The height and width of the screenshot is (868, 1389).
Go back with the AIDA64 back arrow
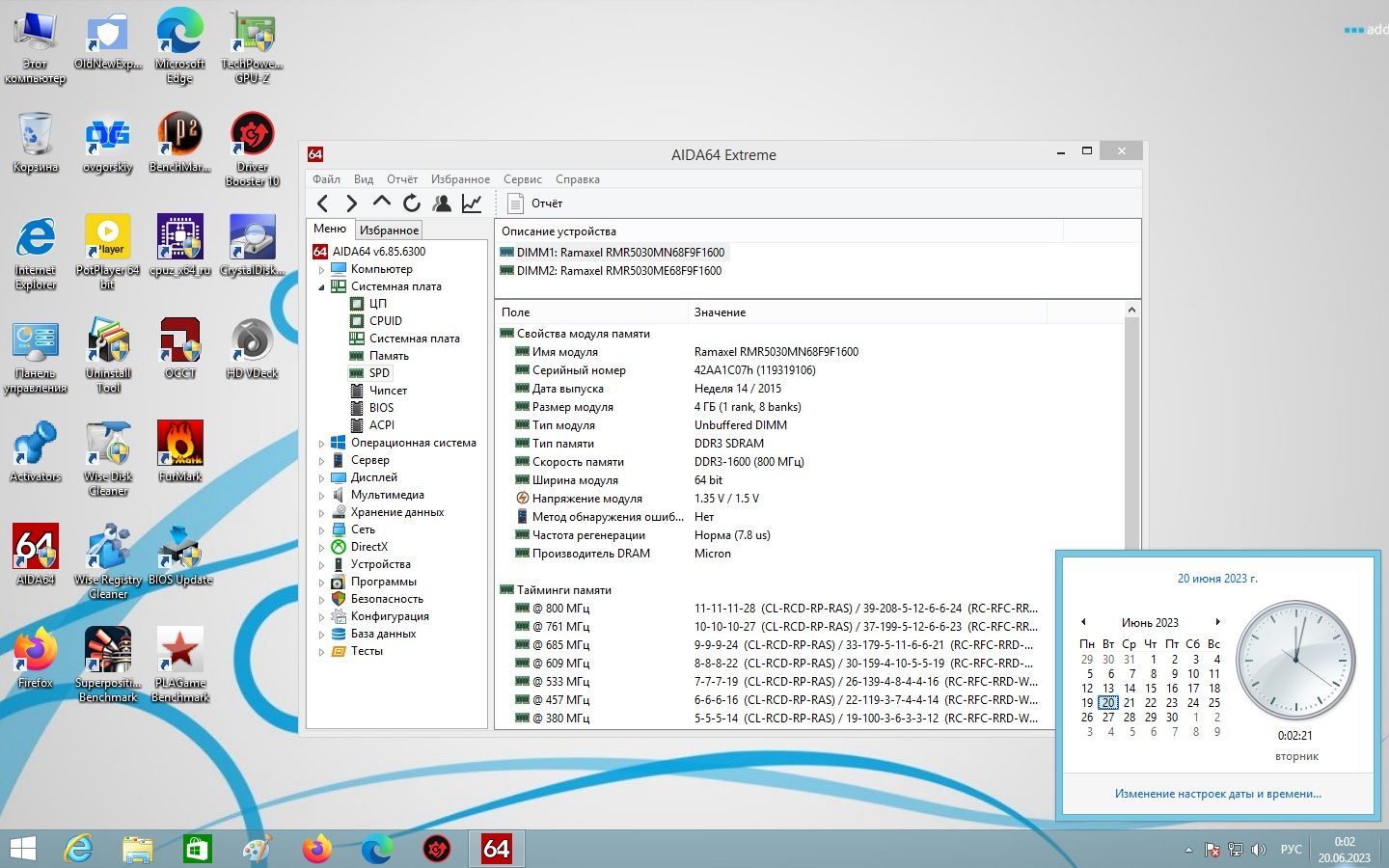pyautogui.click(x=323, y=203)
